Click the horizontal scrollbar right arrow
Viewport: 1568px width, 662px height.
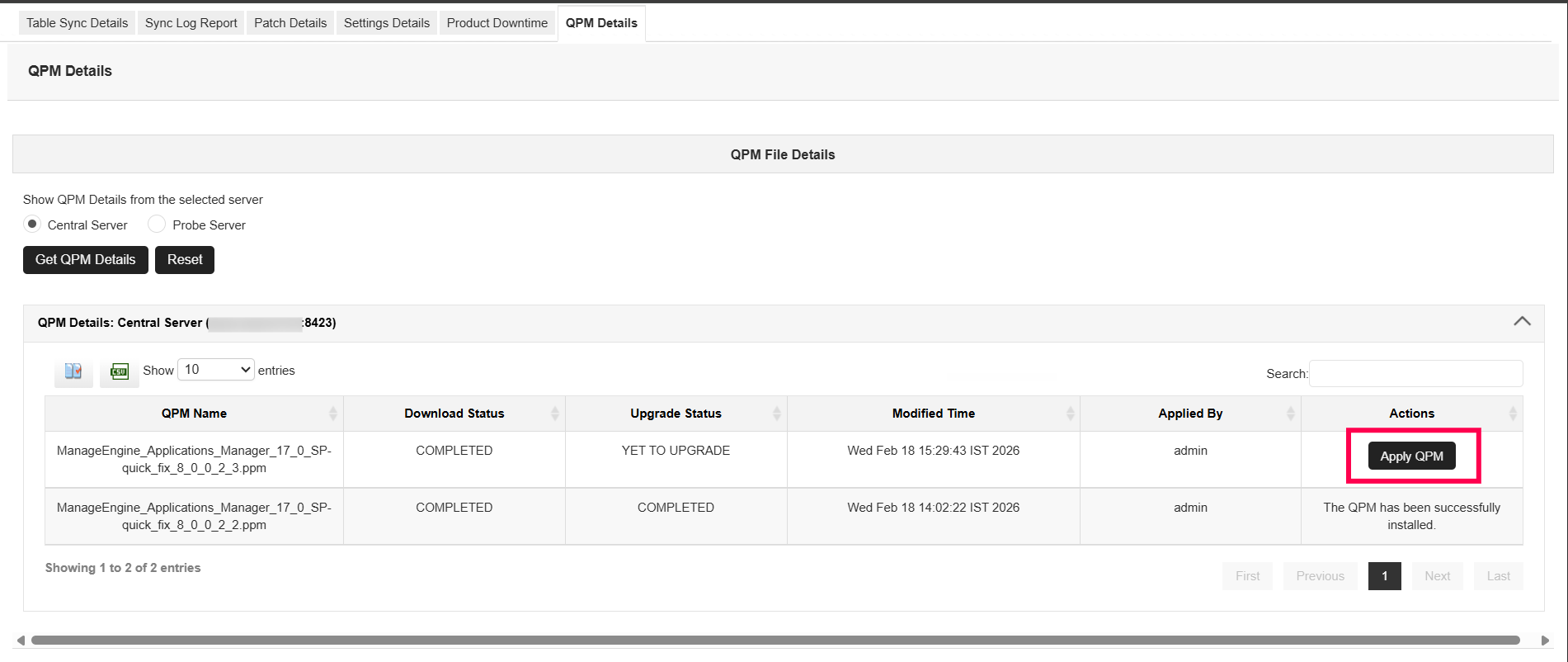[x=1545, y=641]
